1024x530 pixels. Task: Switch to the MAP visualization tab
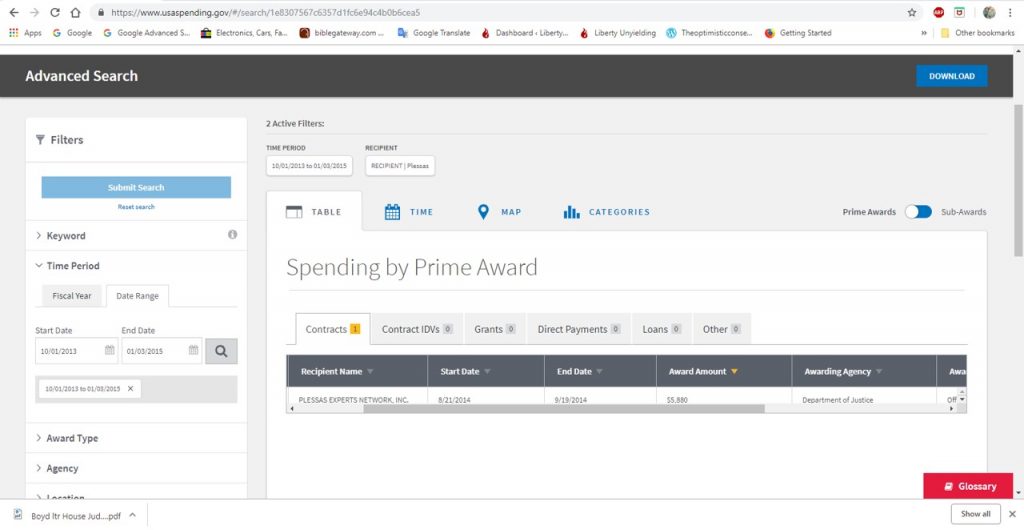pos(500,212)
